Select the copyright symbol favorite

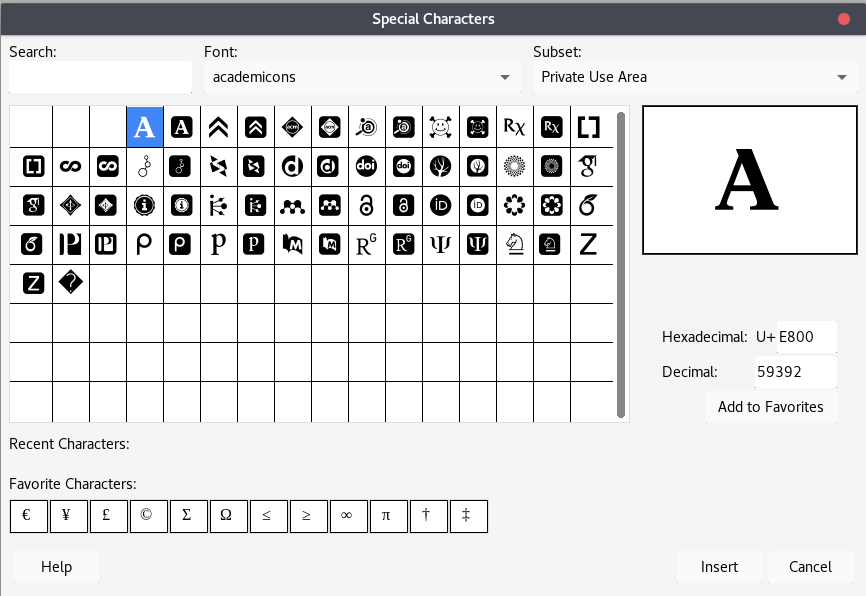pos(148,516)
